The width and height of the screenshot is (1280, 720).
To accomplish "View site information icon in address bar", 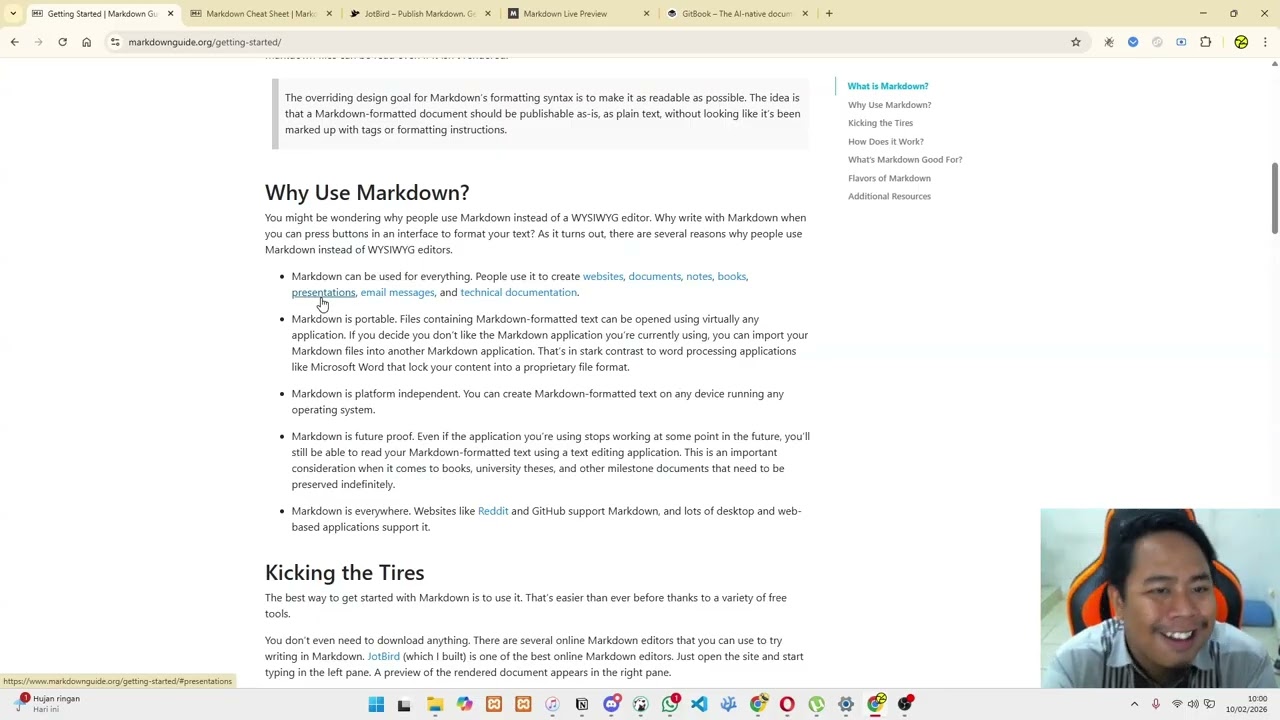I will [x=115, y=42].
